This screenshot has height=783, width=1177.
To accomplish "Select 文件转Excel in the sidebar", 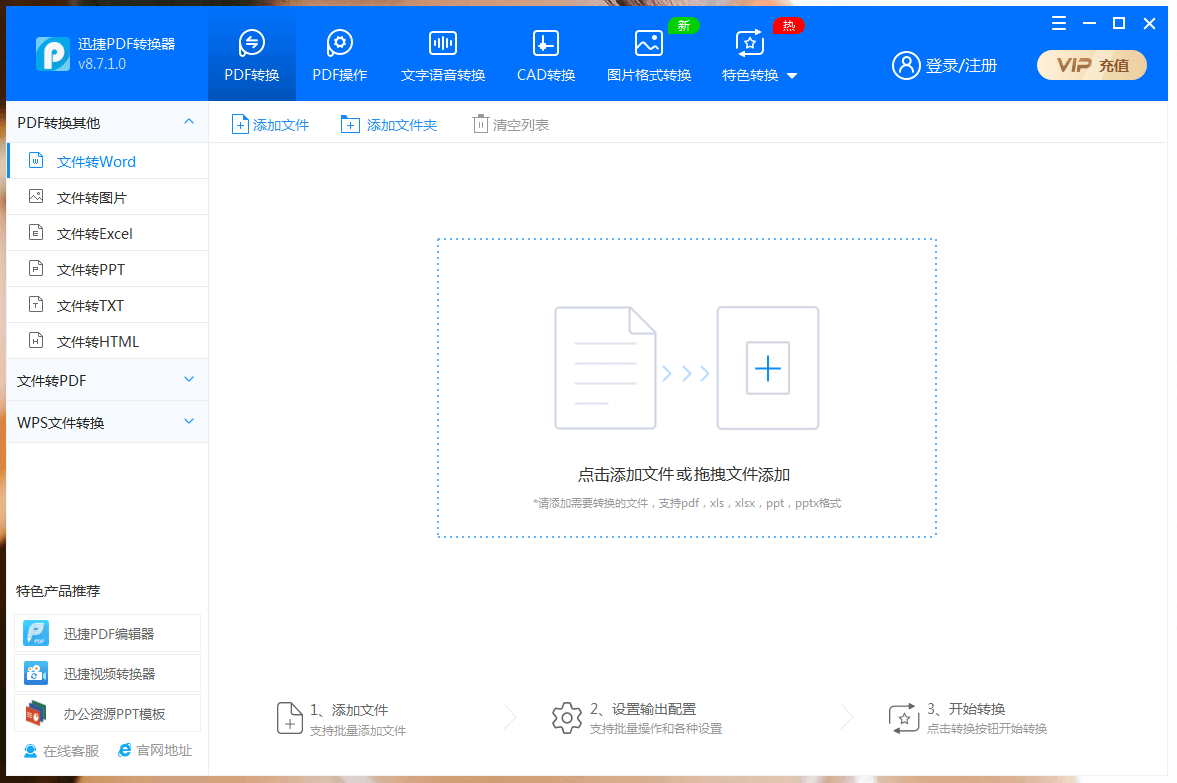I will pos(95,234).
